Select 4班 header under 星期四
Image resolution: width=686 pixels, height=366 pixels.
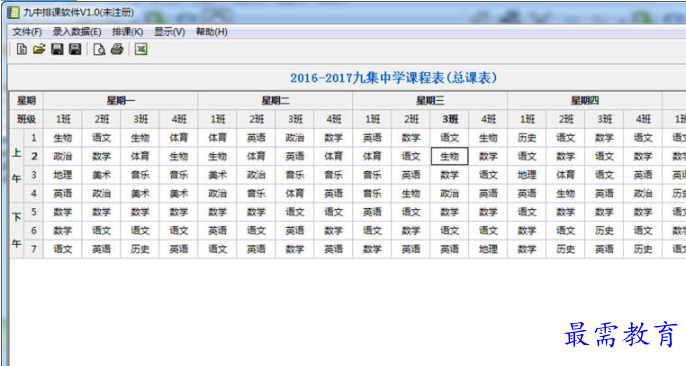click(643, 119)
